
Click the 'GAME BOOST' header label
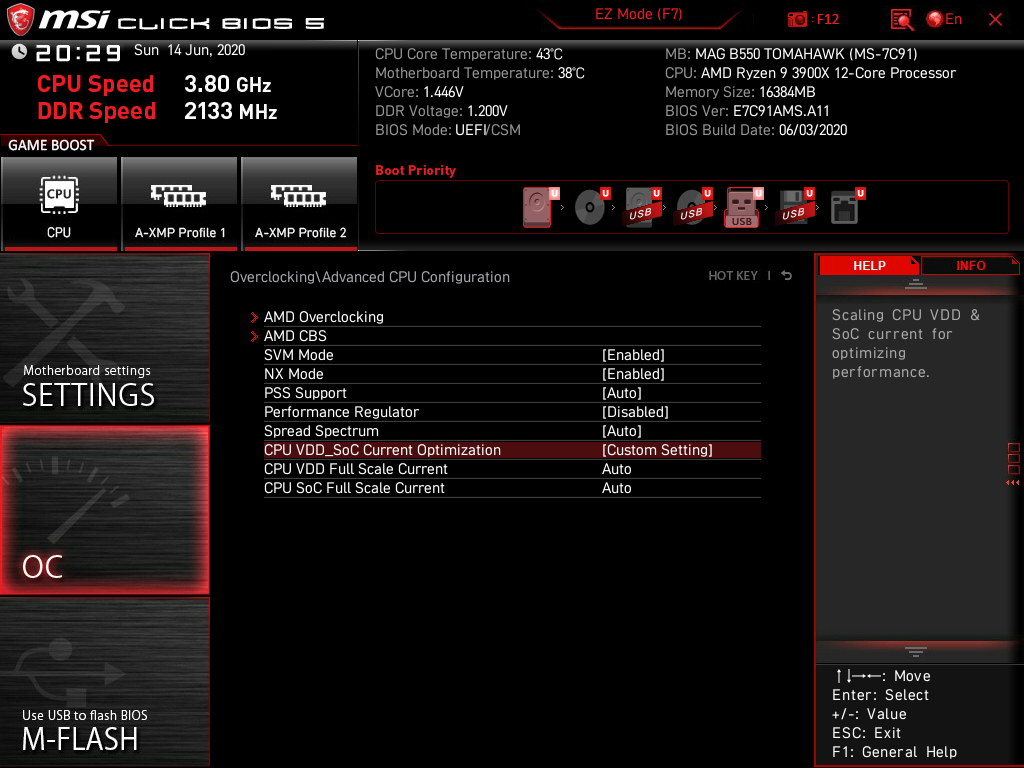pos(51,145)
